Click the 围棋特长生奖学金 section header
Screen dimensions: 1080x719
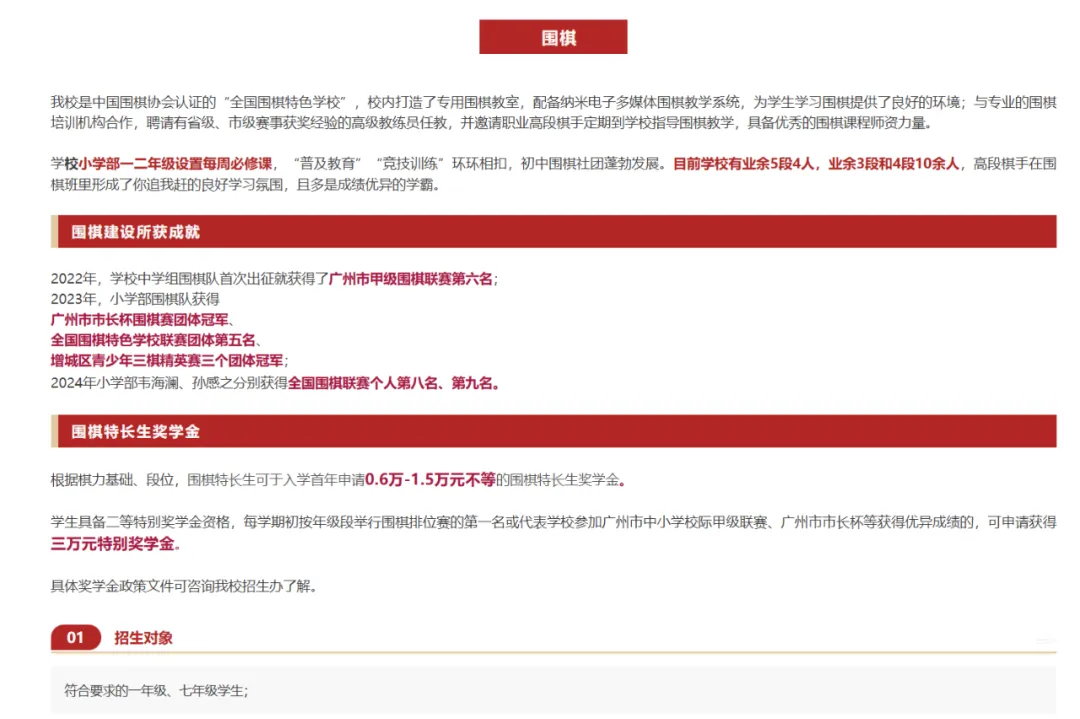click(x=553, y=431)
